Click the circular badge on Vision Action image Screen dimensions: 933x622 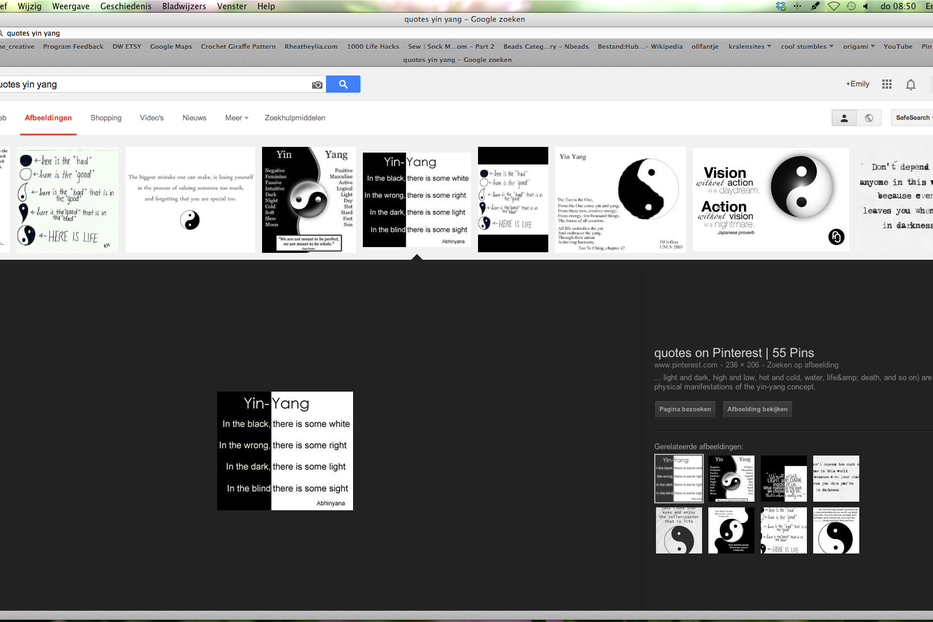(x=836, y=237)
